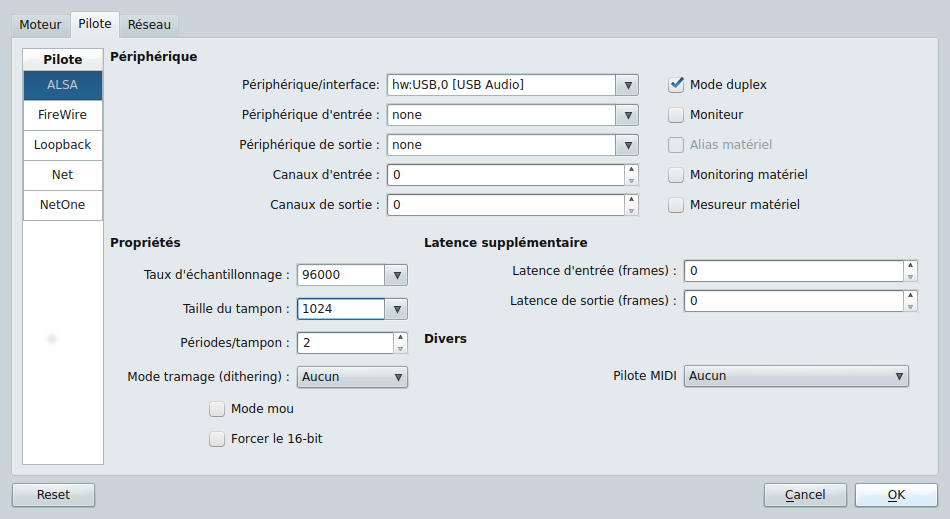
Task: Select the NetOne driver entry
Action: [62, 205]
